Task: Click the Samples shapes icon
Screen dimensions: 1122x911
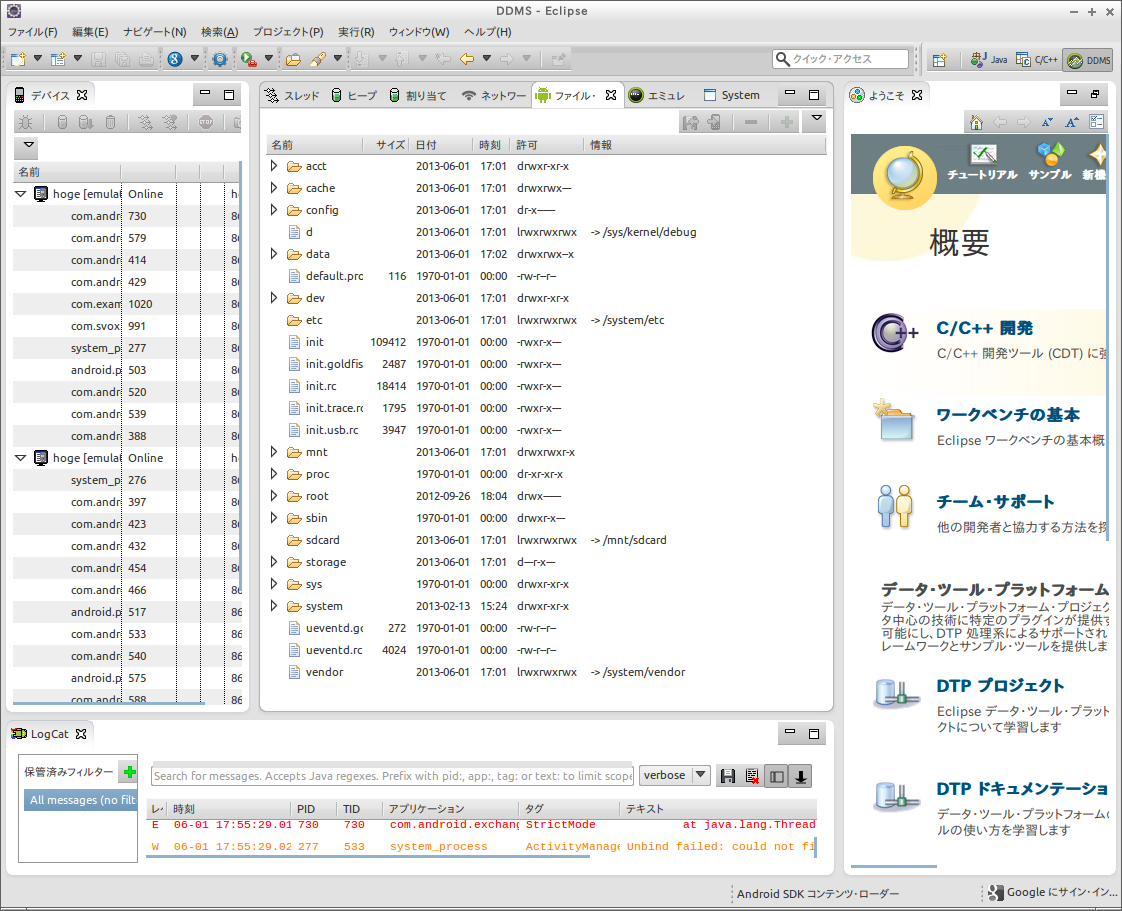Action: click(1050, 153)
